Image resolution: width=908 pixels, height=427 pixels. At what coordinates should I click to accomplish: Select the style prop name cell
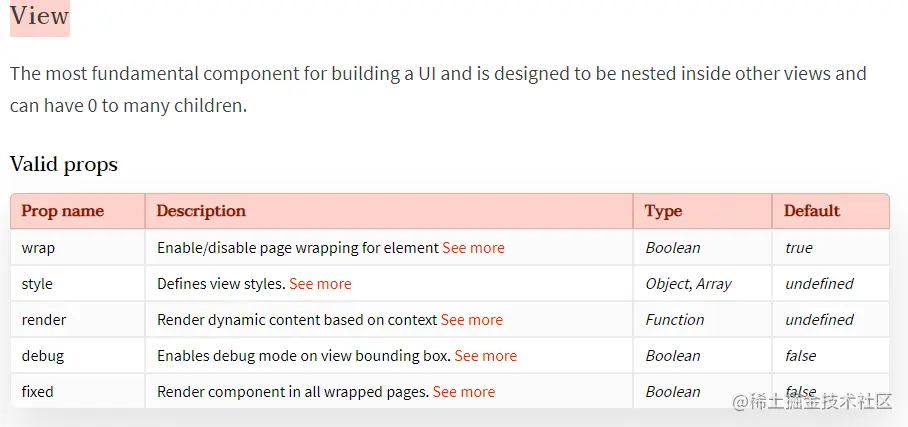point(78,284)
